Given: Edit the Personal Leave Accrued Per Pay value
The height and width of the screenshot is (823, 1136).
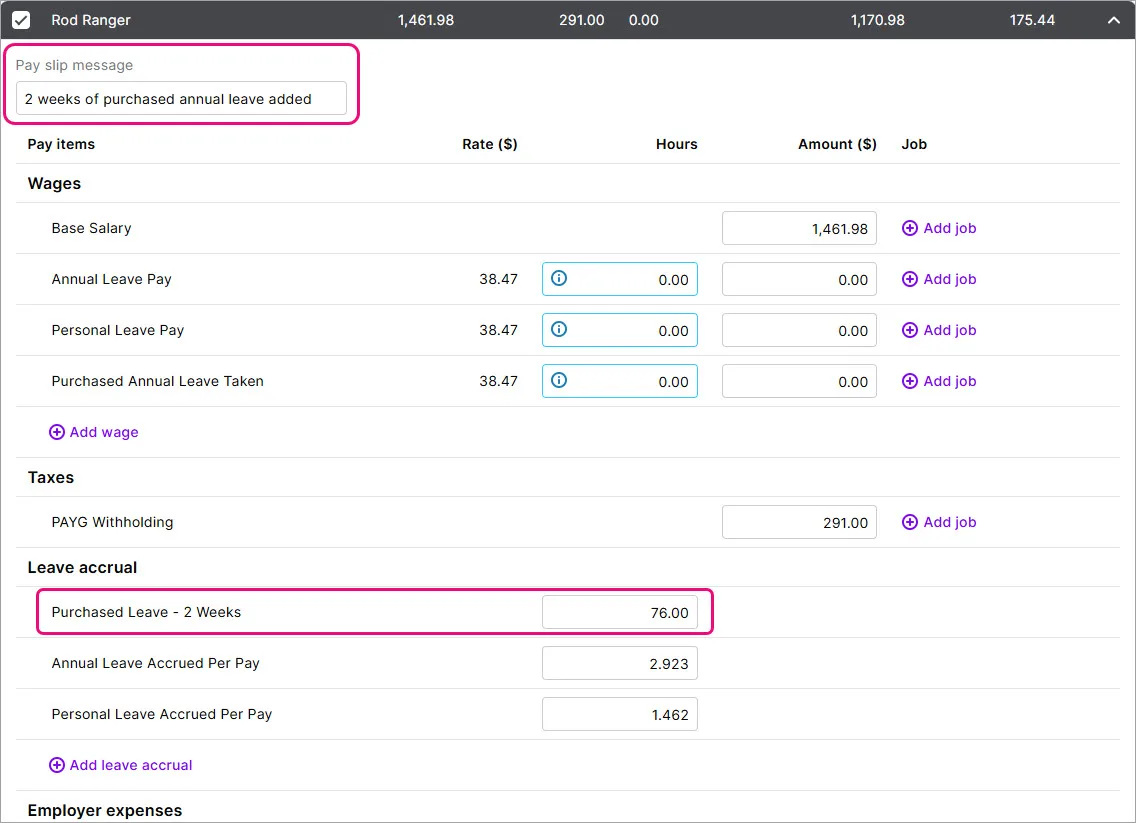Looking at the screenshot, I should (x=620, y=714).
